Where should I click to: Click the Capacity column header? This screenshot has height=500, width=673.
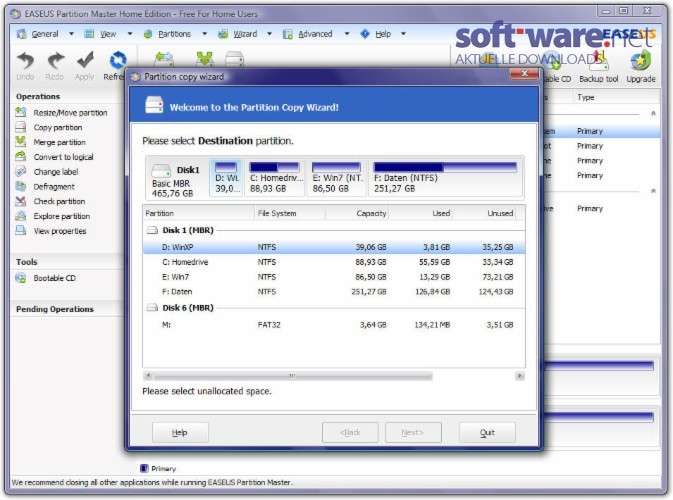pos(357,213)
